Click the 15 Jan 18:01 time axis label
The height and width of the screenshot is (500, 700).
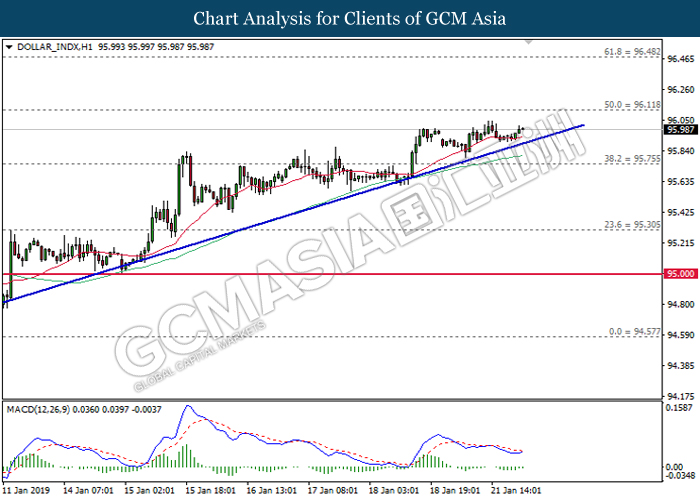point(211,491)
